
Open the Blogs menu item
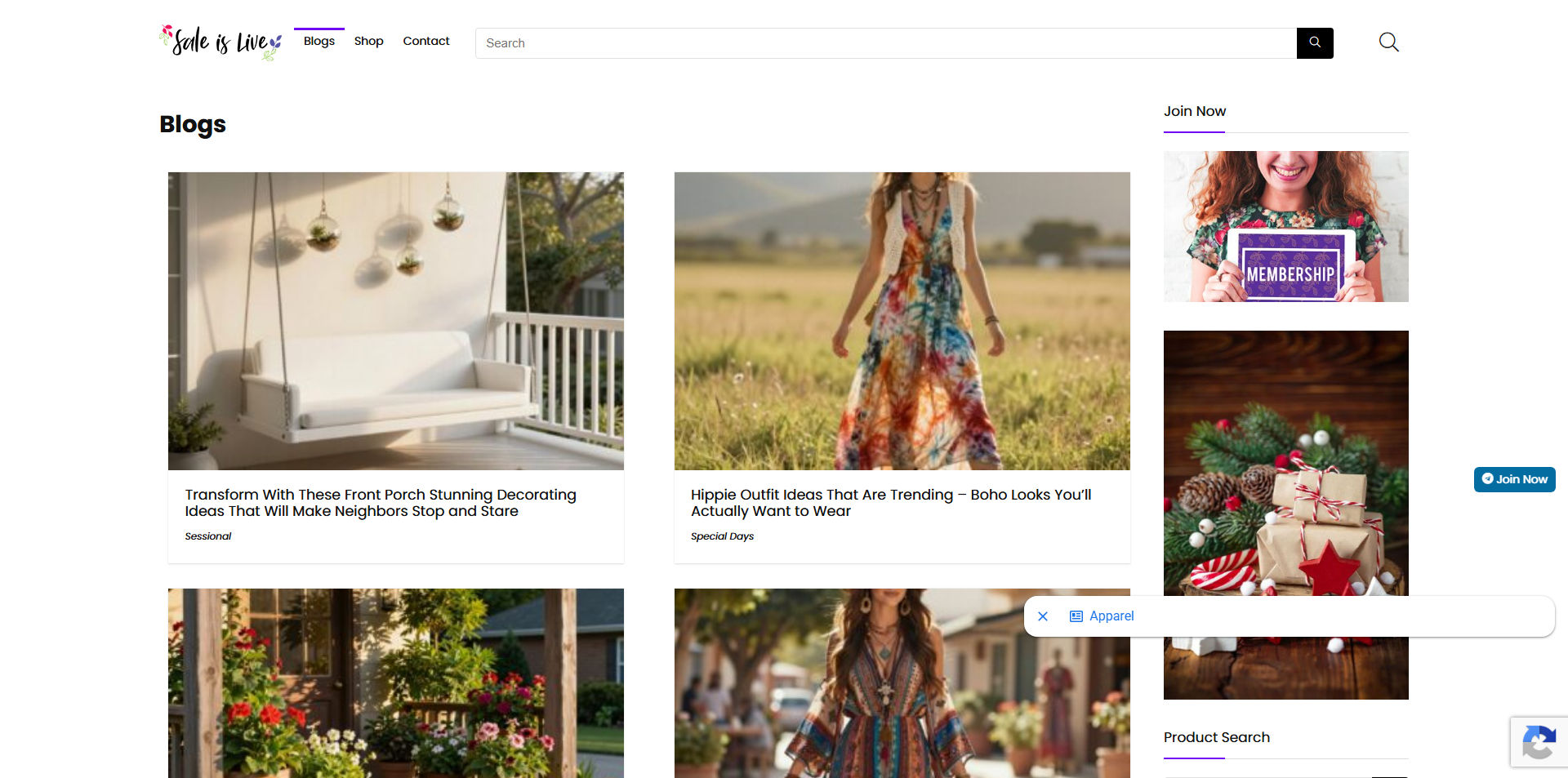319,41
